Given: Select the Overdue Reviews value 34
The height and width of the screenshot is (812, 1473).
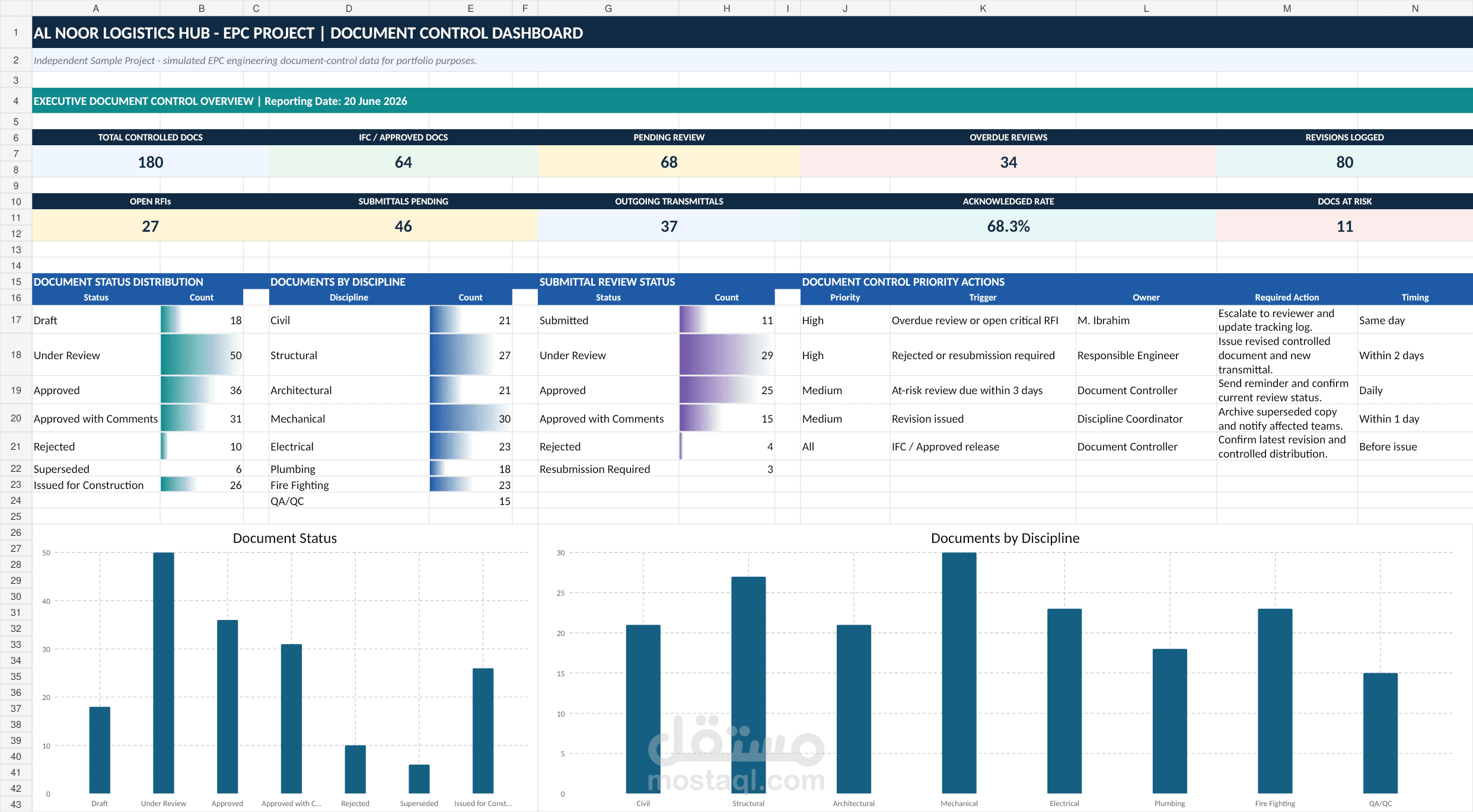Looking at the screenshot, I should 1008,162.
